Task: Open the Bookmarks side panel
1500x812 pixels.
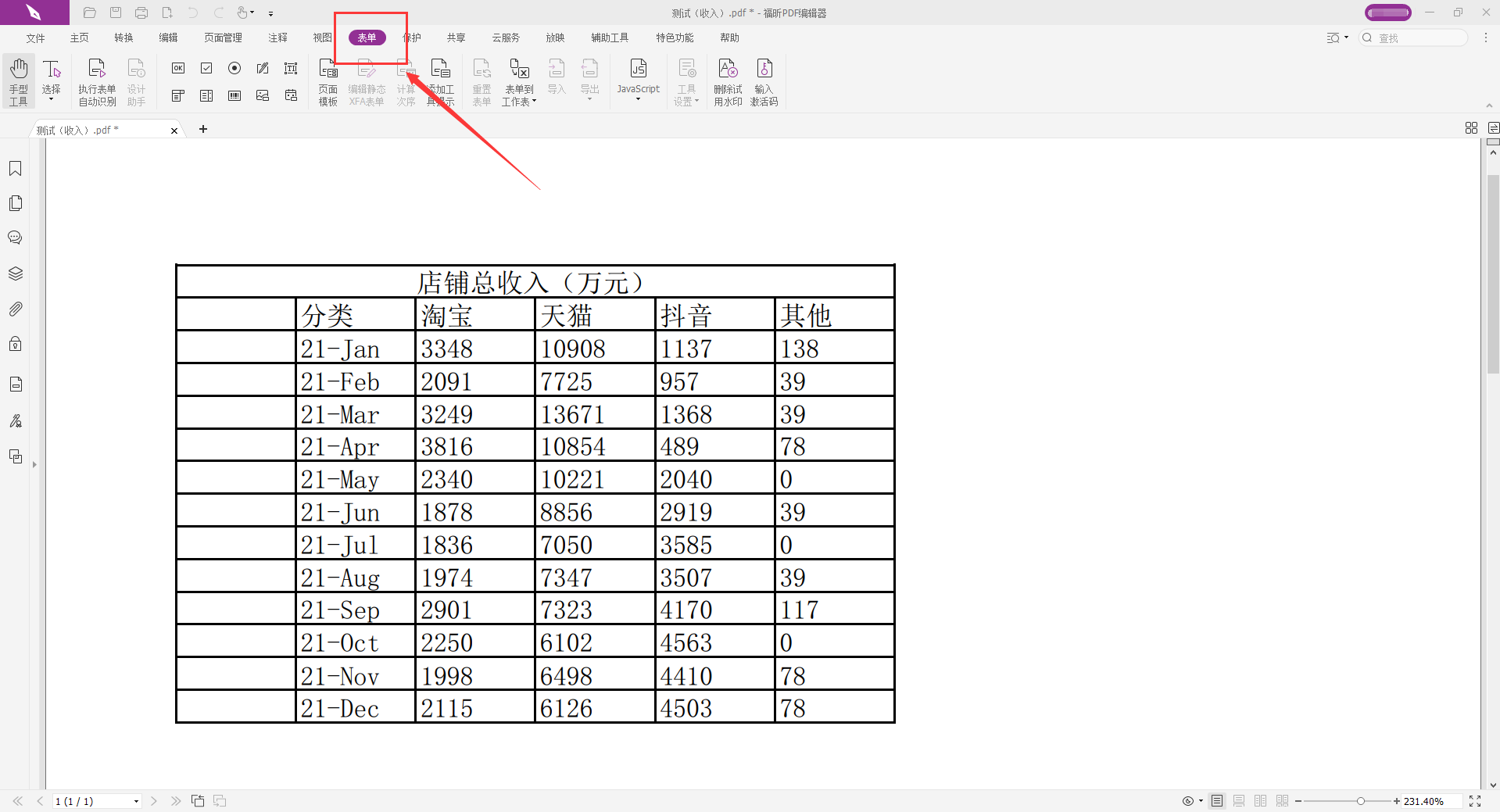Action: [x=15, y=169]
